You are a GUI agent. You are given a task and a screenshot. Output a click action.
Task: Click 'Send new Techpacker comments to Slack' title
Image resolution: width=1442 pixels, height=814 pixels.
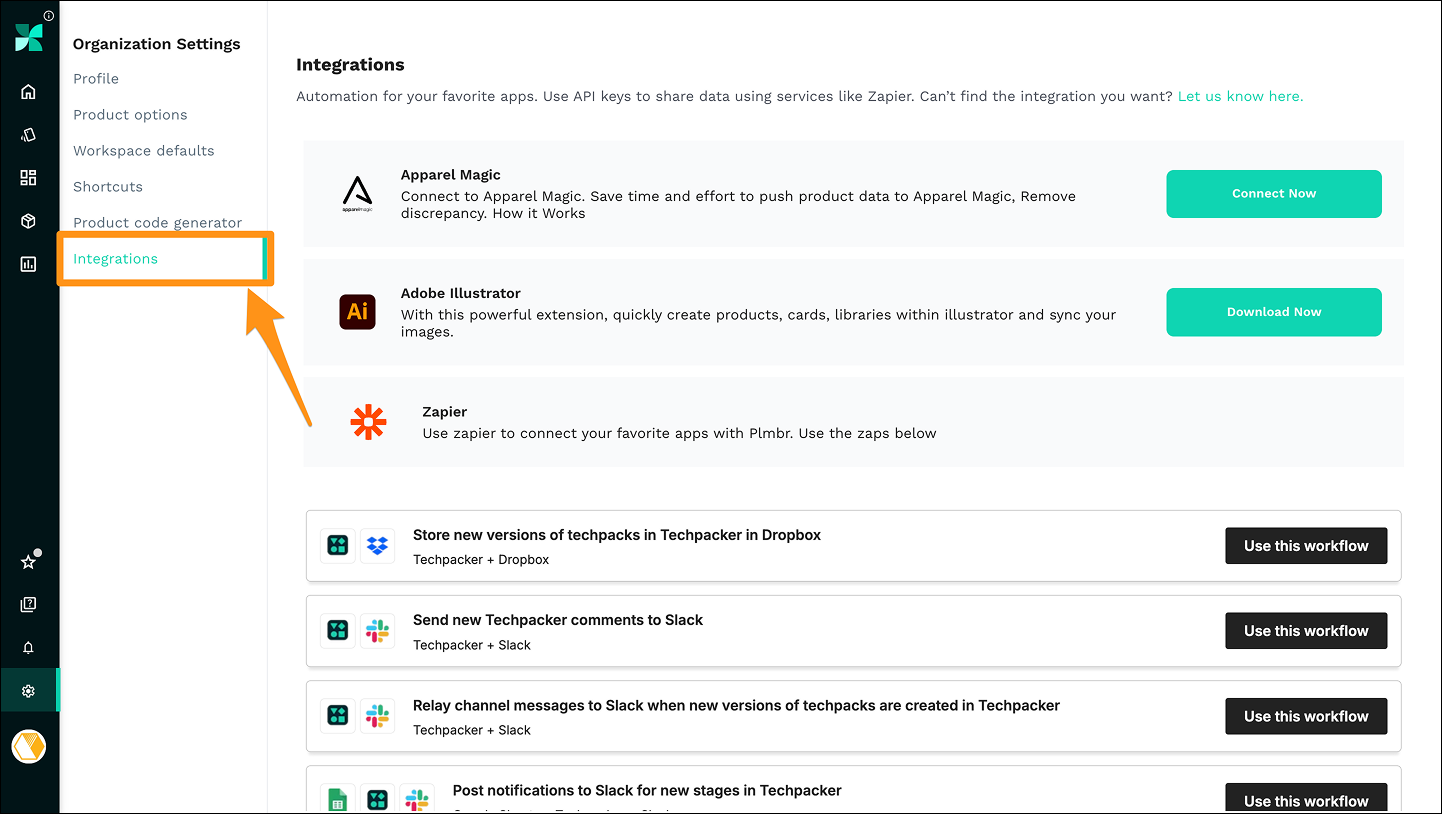tap(558, 620)
